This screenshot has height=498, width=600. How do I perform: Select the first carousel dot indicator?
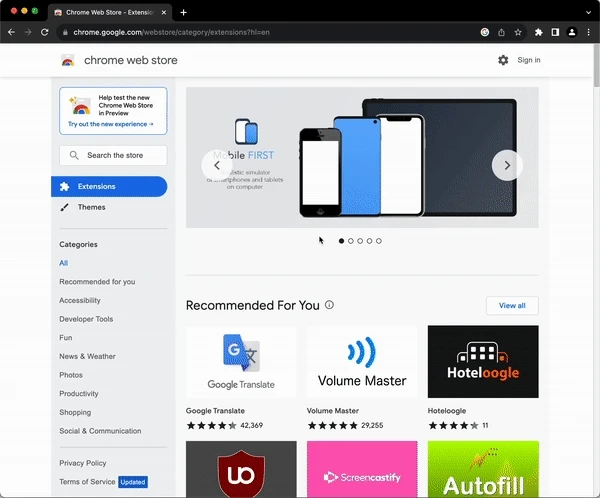pos(341,241)
